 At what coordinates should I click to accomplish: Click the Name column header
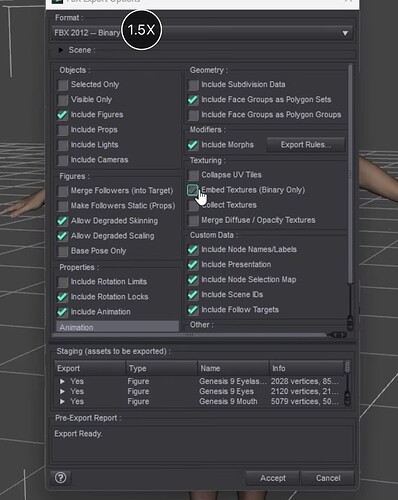click(x=233, y=368)
